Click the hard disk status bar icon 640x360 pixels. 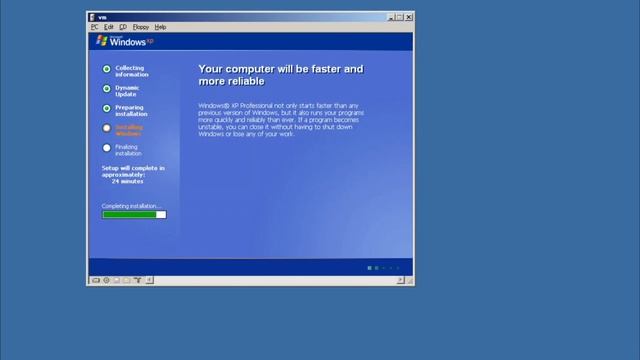coord(96,280)
